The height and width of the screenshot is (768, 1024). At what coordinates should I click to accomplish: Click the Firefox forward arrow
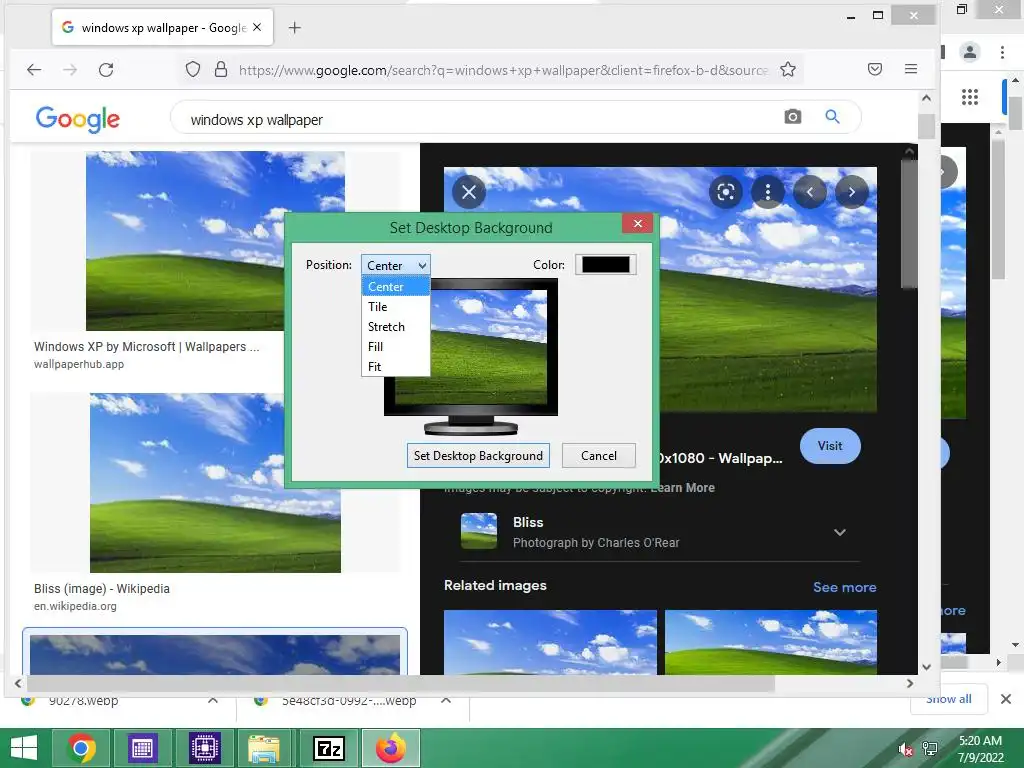pos(70,70)
